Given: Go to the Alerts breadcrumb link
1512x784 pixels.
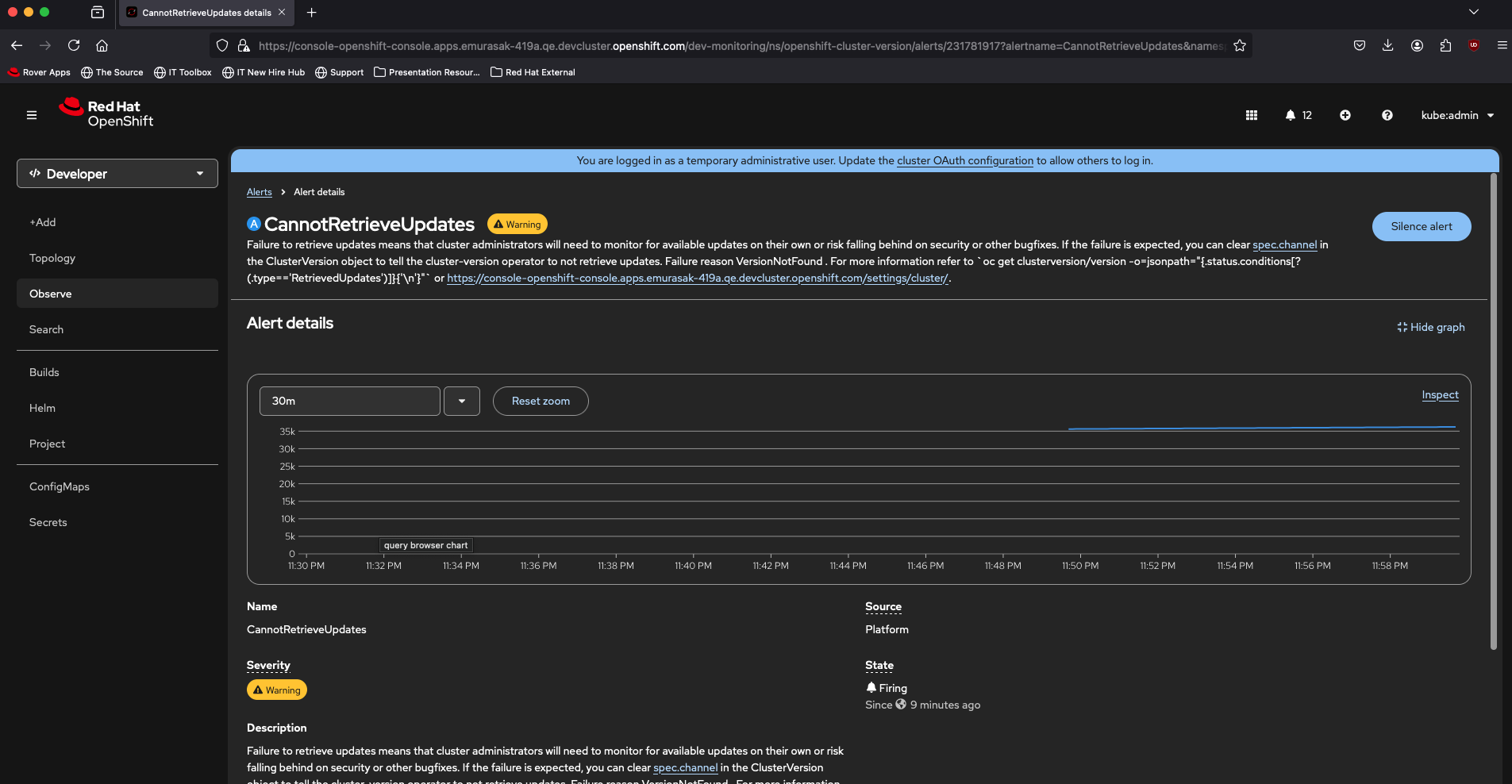Looking at the screenshot, I should tap(260, 192).
